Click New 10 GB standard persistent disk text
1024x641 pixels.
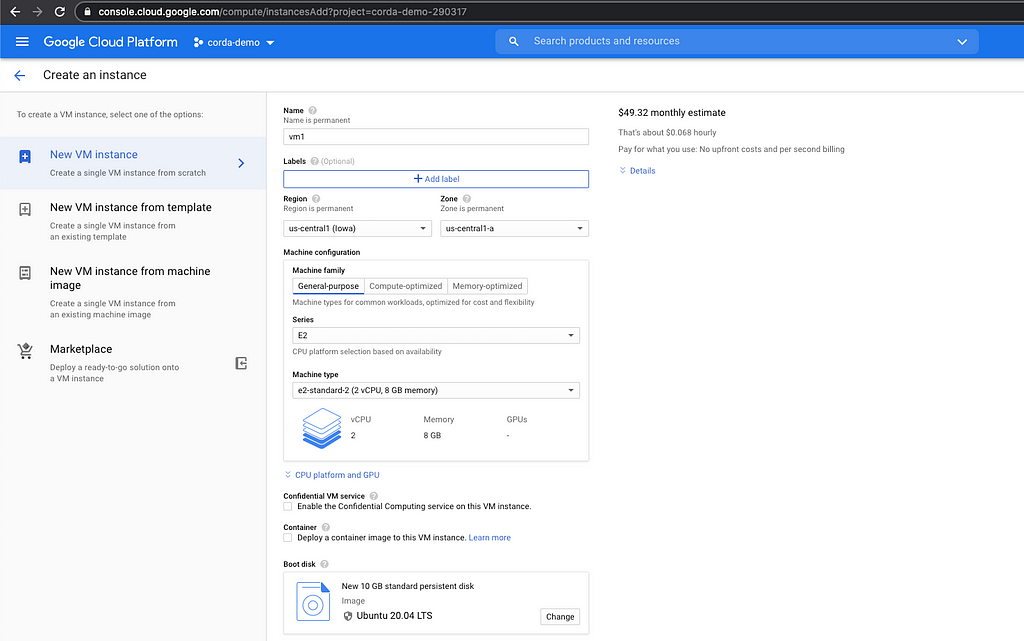click(408, 586)
